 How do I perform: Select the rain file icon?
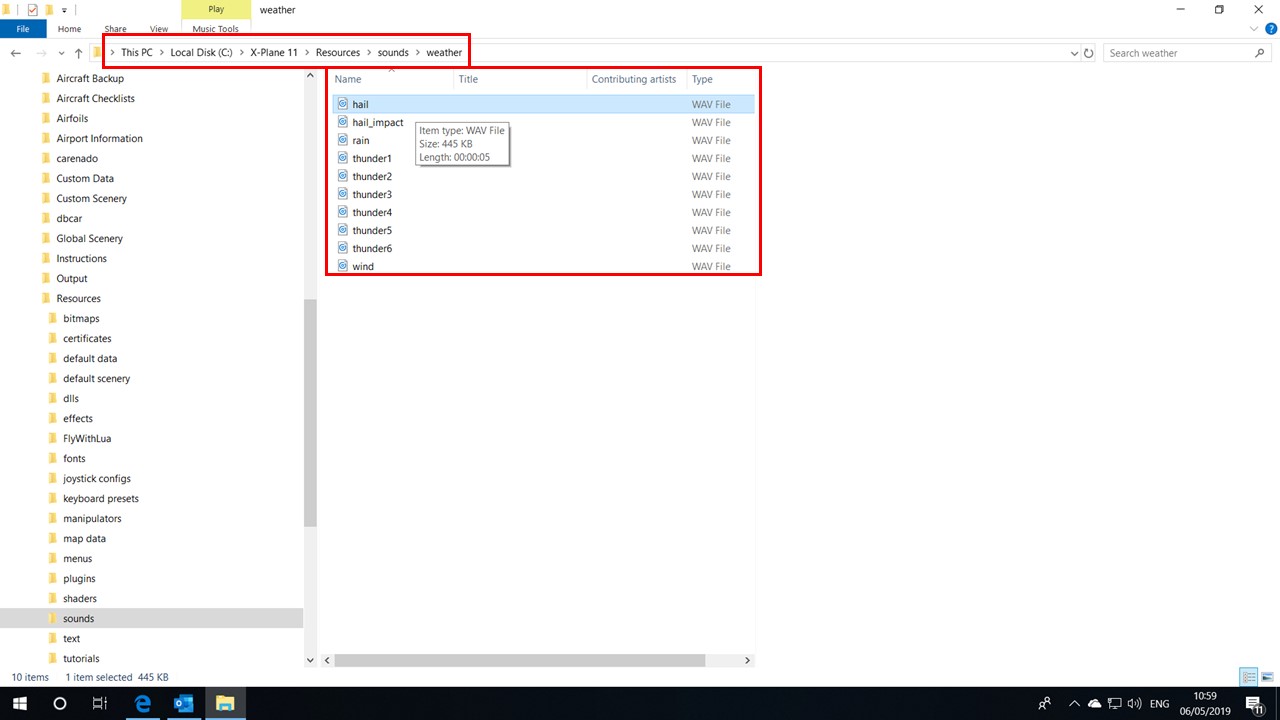[343, 140]
